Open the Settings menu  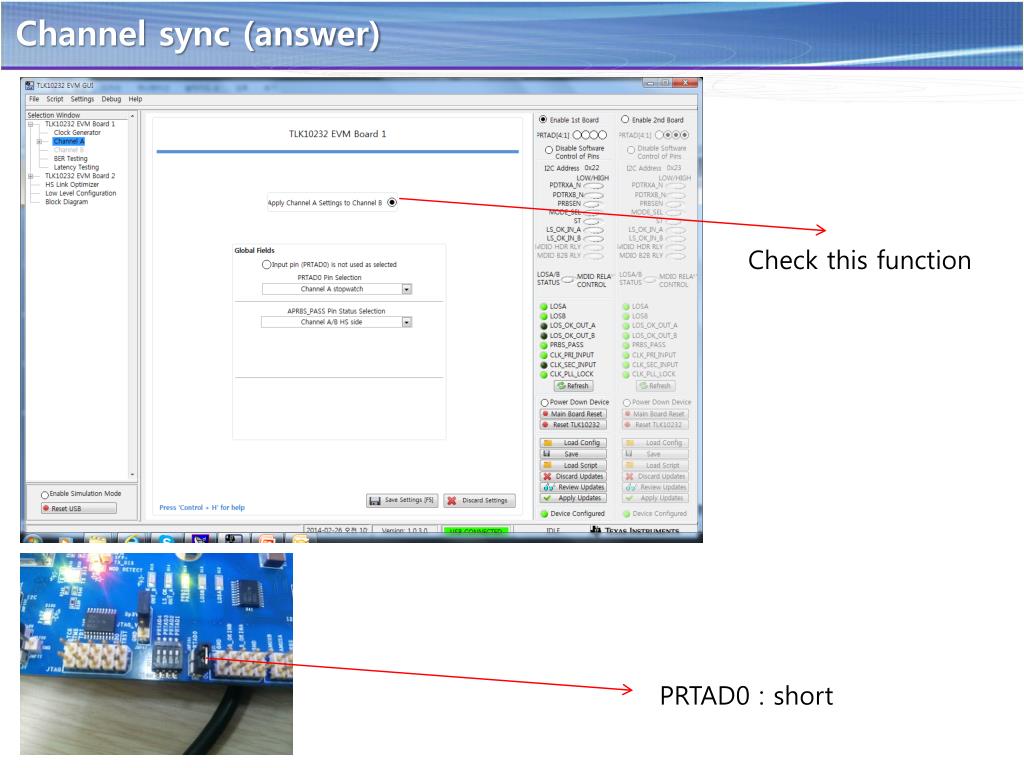click(82, 99)
